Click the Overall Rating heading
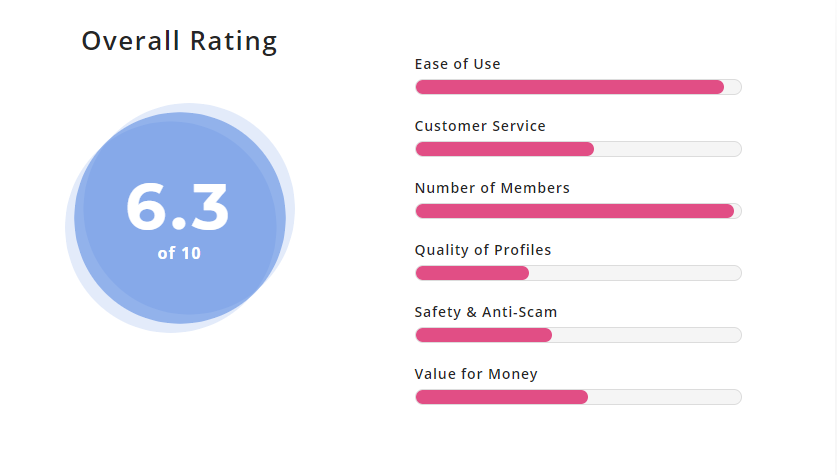The width and height of the screenshot is (837, 475). point(179,41)
